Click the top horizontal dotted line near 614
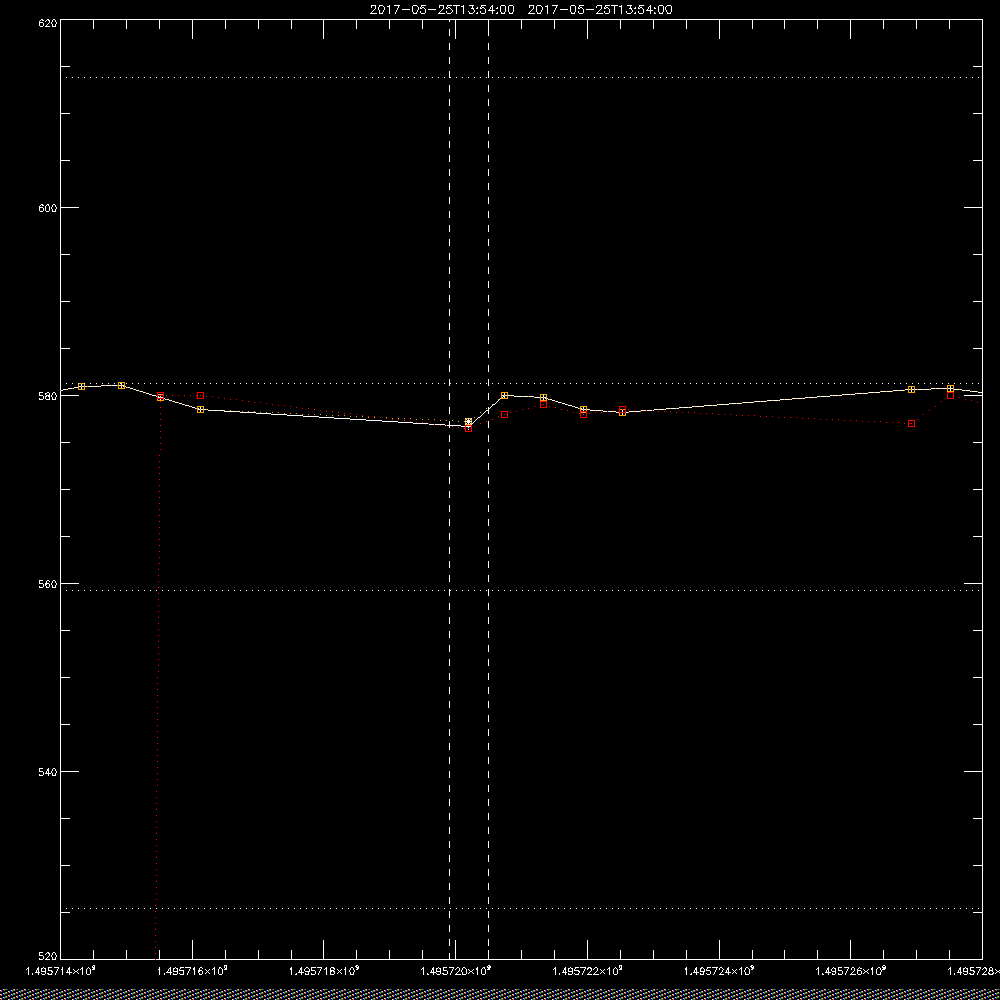Image resolution: width=1000 pixels, height=1000 pixels. (x=521, y=77)
